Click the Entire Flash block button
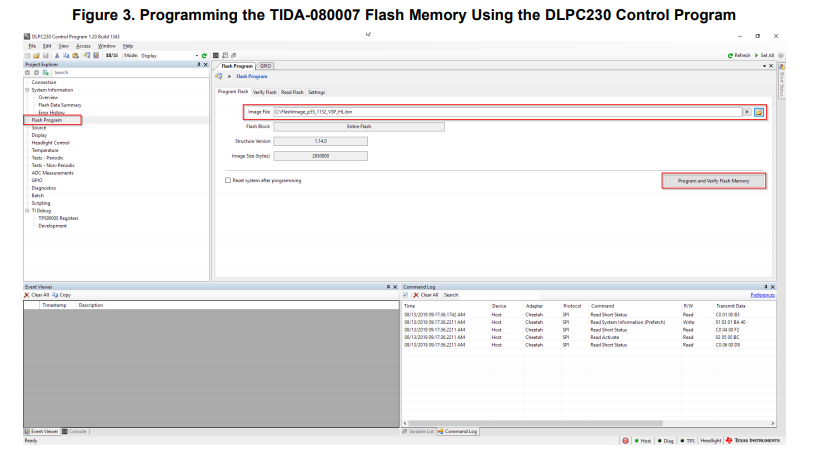The width and height of the screenshot is (813, 464). (359, 126)
